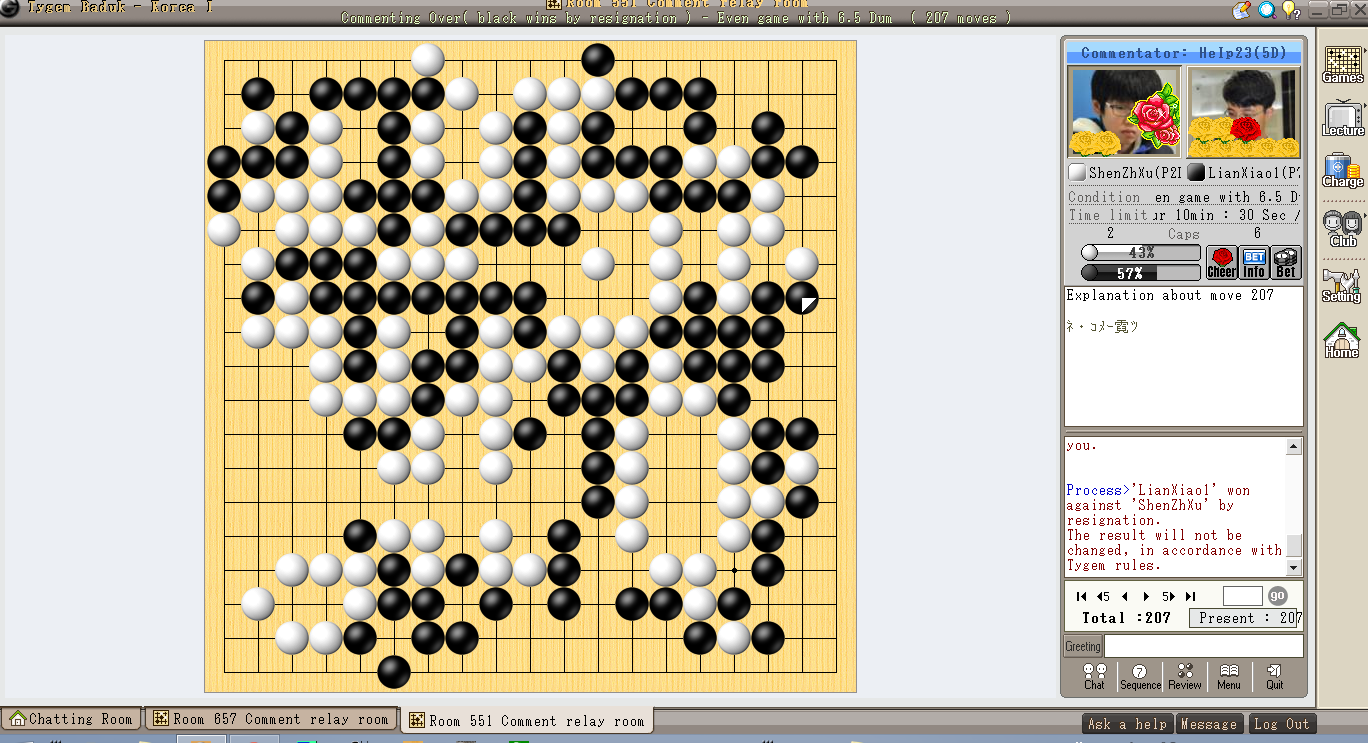Click the Condition row text
1368x743 pixels.
click(1184, 197)
